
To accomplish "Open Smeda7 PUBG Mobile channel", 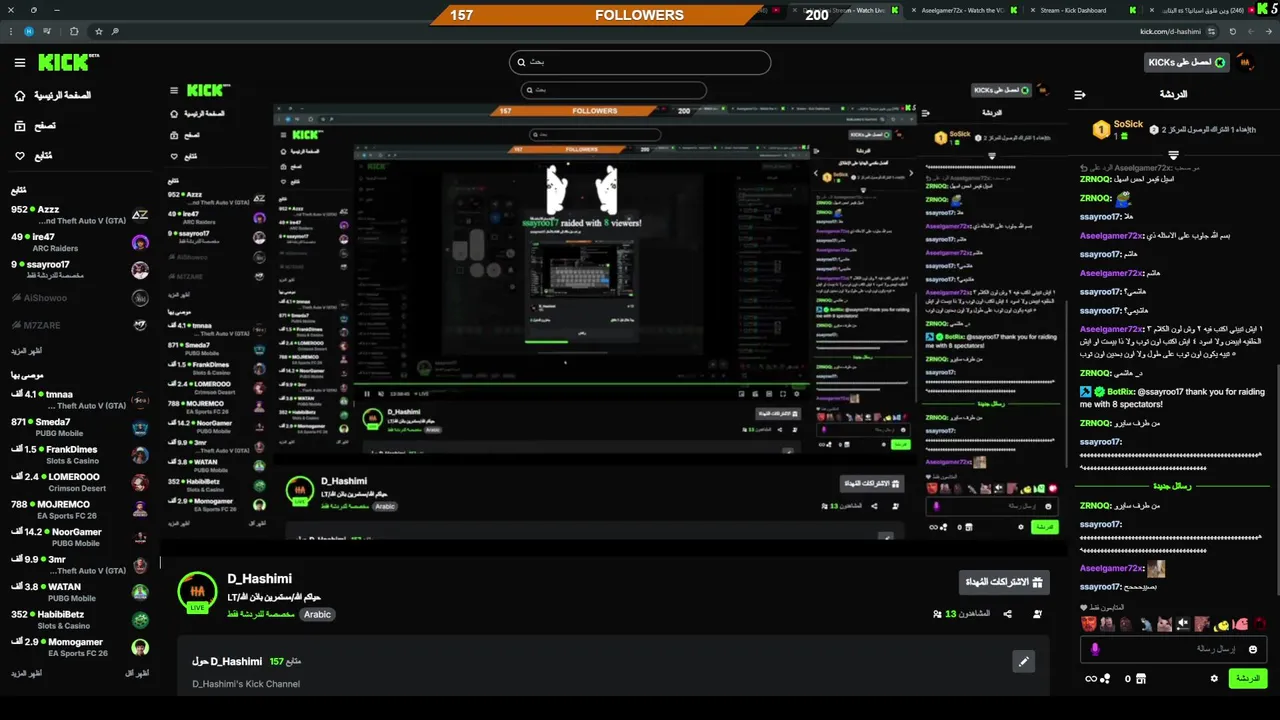I will point(80,428).
